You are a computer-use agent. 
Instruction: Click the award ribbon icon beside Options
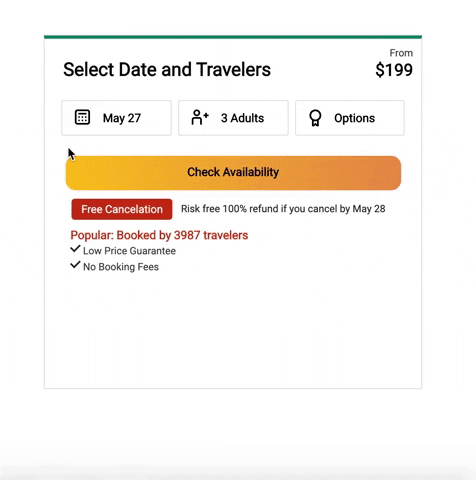[x=315, y=118]
